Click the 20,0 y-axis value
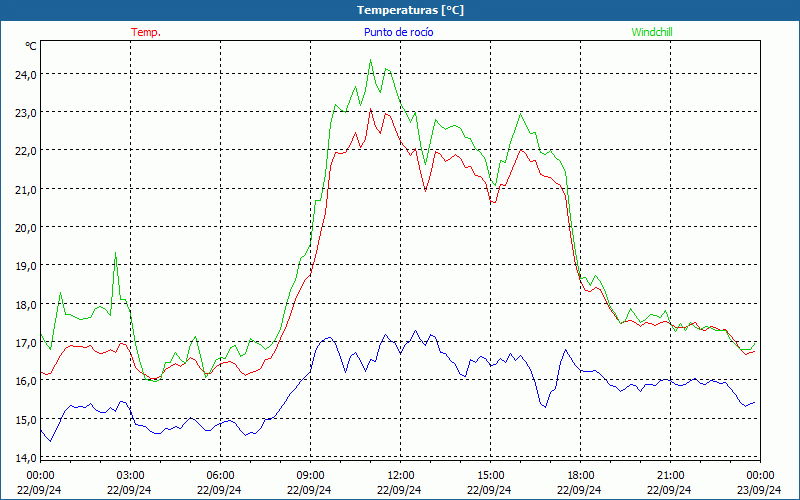 [x=26, y=228]
